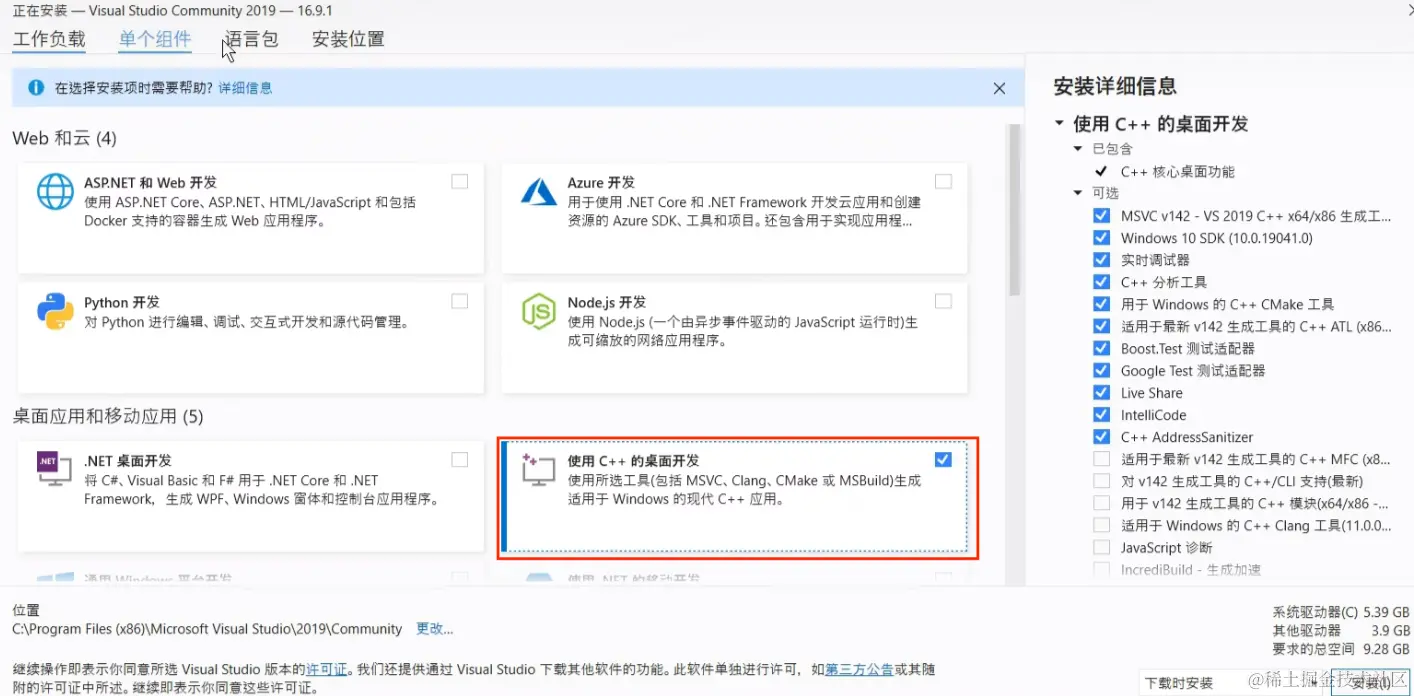Image resolution: width=1414 pixels, height=696 pixels.
Task: Click the workloads list vertical scrollbar
Action: (x=1015, y=210)
